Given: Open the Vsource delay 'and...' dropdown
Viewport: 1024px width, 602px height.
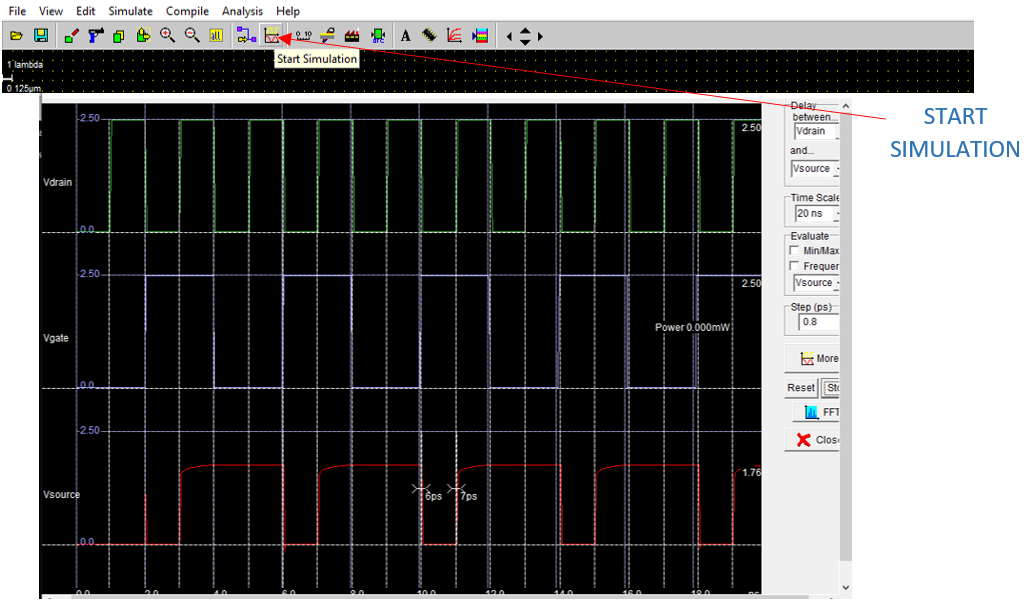Looking at the screenshot, I should click(x=815, y=168).
